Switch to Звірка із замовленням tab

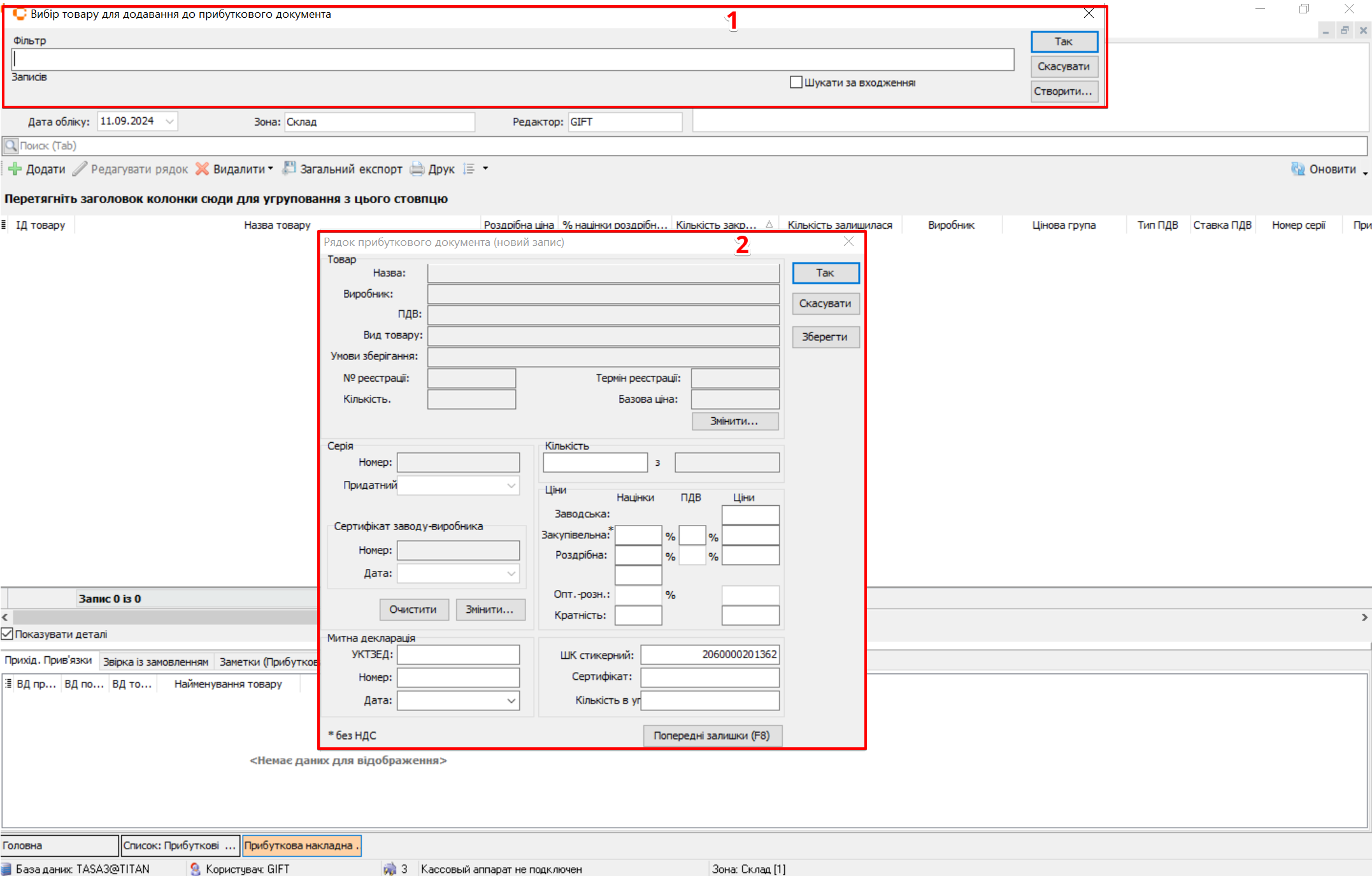click(155, 662)
